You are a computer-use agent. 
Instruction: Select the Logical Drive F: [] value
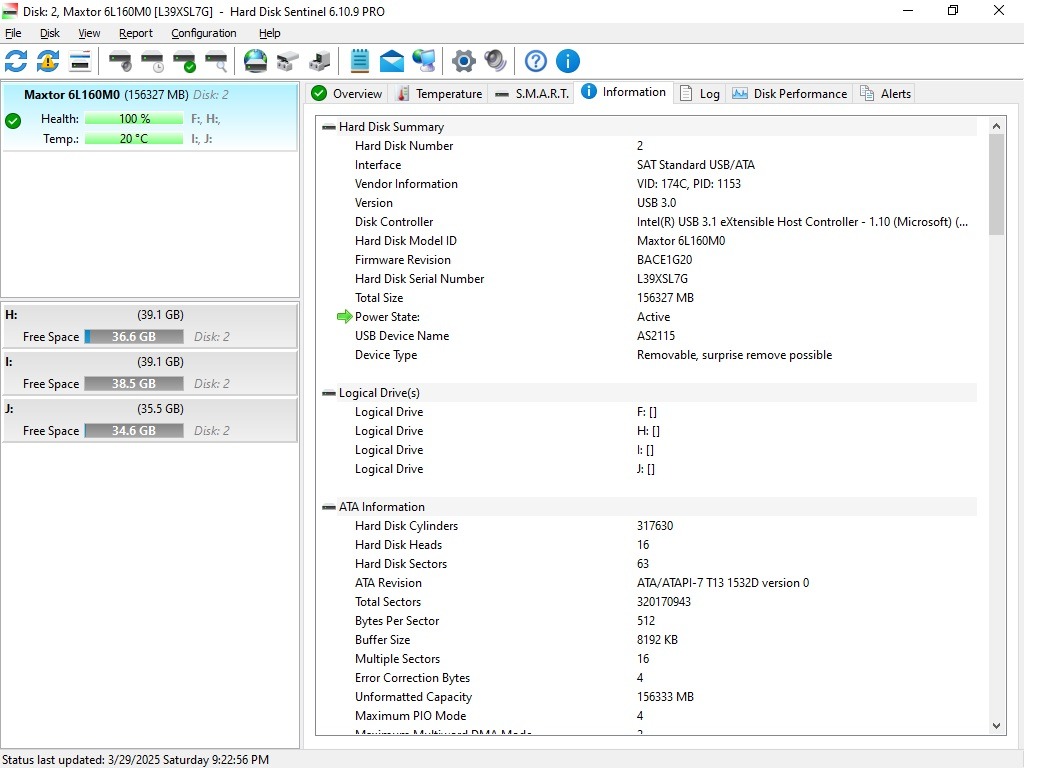point(647,412)
